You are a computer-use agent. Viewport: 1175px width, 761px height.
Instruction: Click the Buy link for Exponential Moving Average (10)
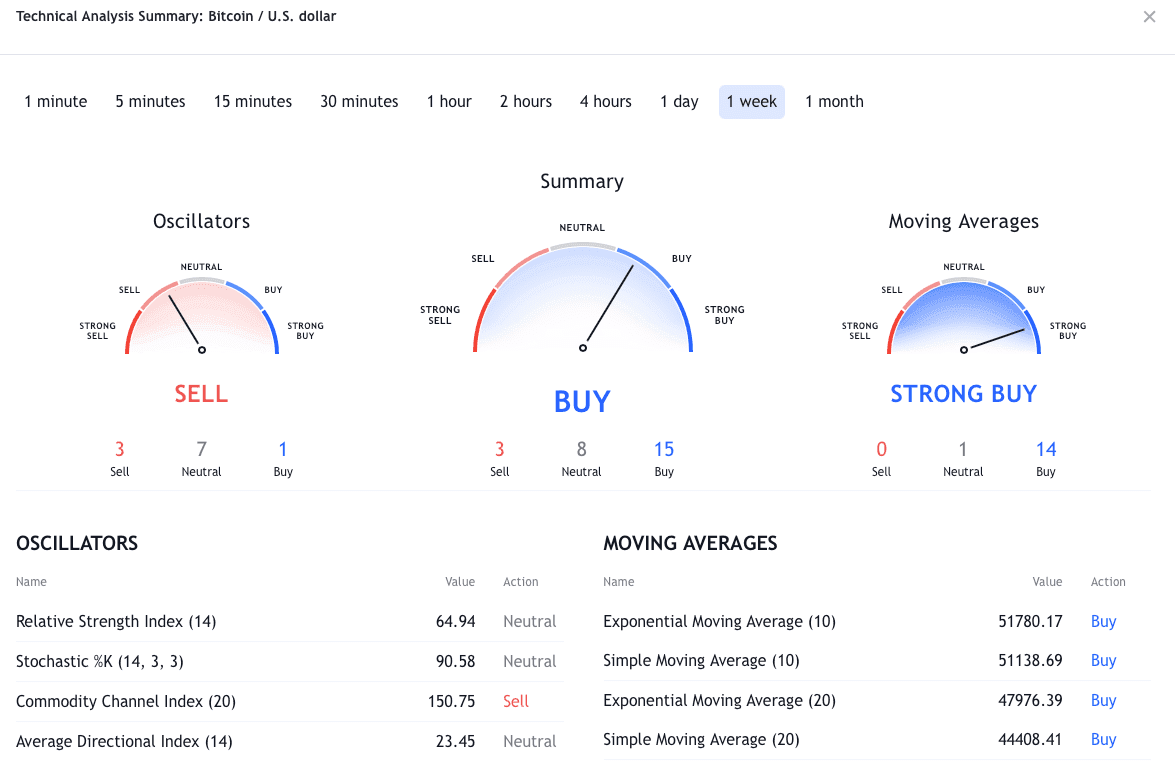(x=1103, y=621)
